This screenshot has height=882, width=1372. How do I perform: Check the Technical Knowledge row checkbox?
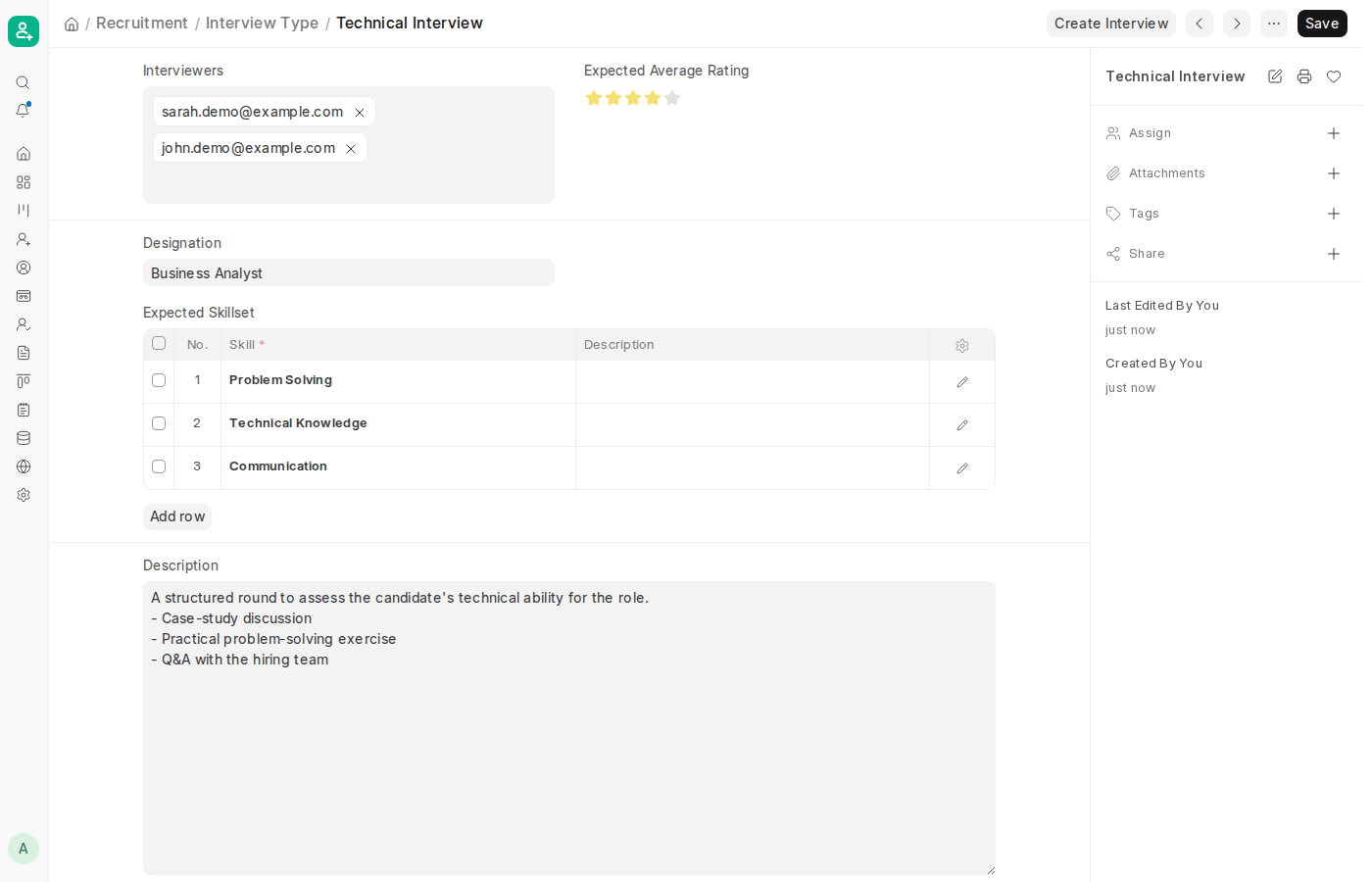[x=159, y=423]
